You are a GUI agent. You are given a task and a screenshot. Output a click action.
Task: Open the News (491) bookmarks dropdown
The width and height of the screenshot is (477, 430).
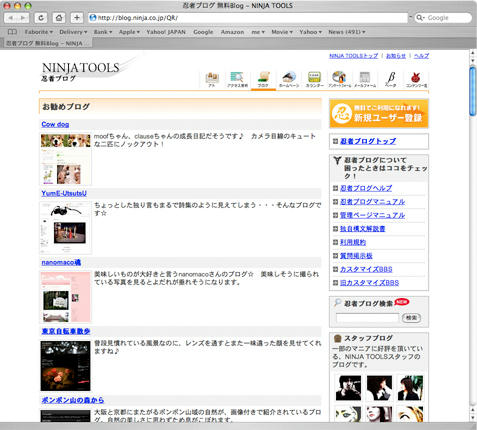tap(347, 32)
